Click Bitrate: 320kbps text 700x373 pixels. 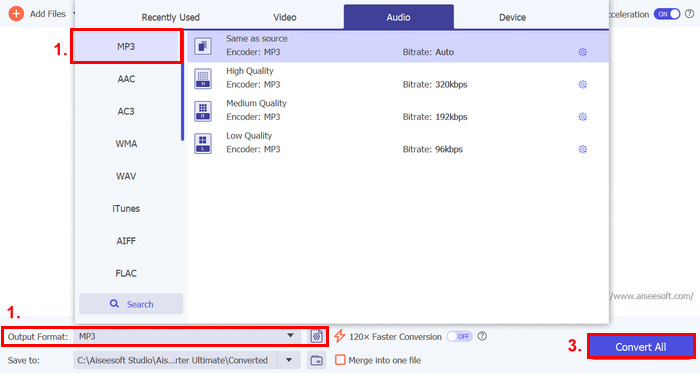coord(435,84)
